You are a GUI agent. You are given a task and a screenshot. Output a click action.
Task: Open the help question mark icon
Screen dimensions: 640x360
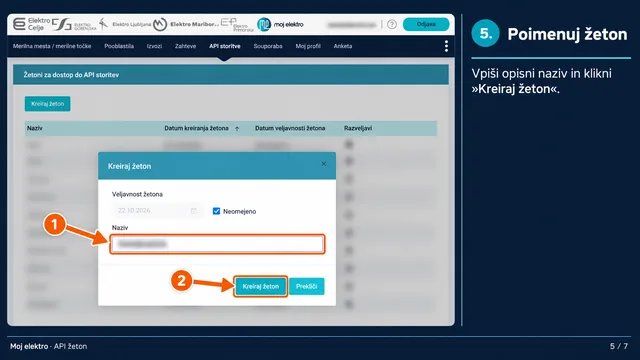(392, 24)
